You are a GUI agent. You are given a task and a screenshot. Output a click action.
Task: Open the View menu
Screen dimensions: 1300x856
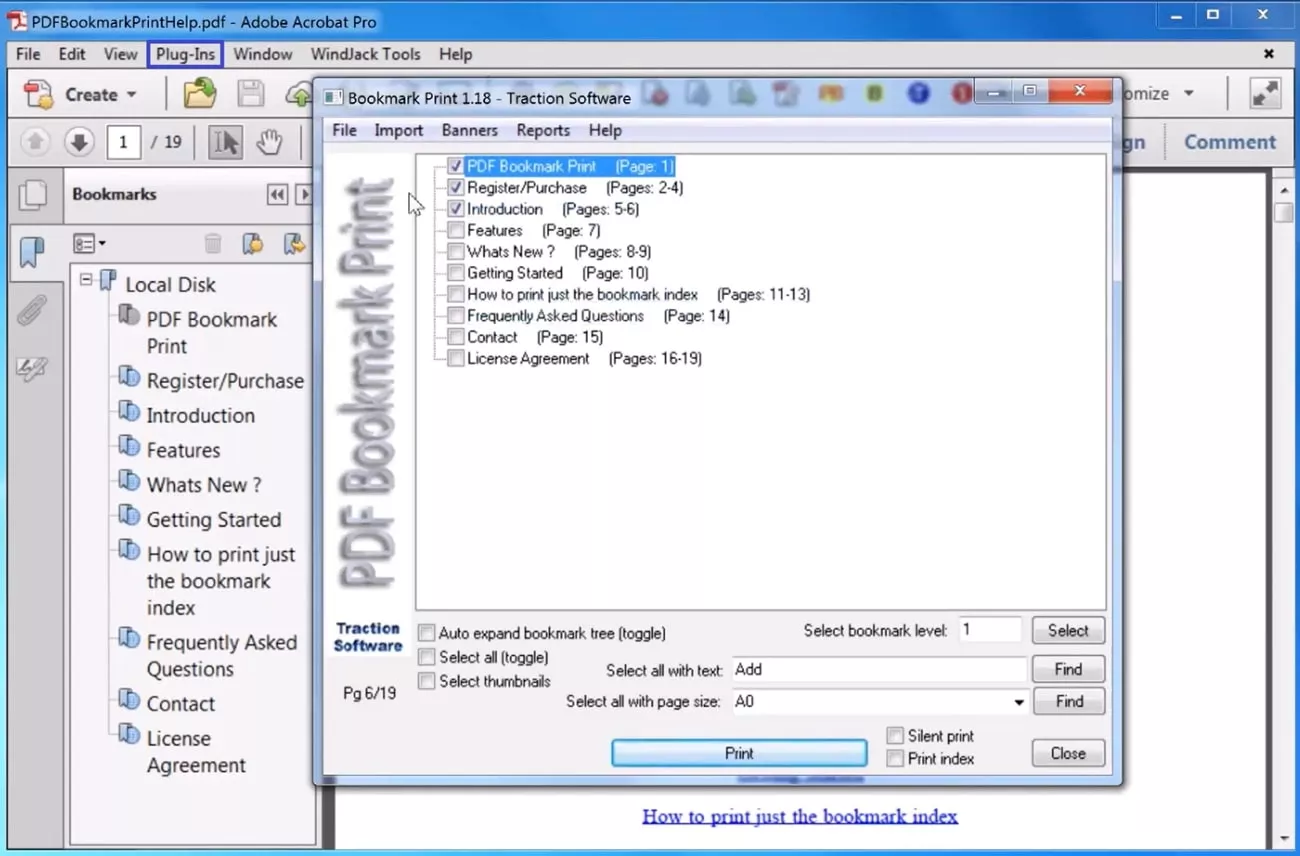(120, 54)
